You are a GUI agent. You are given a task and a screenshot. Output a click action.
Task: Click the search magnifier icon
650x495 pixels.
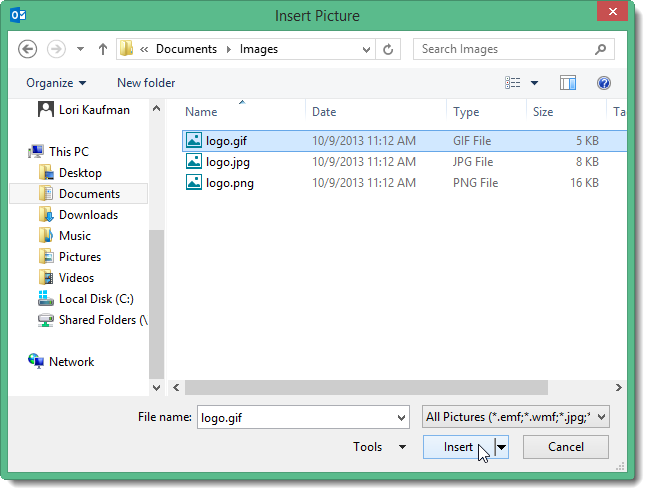click(600, 49)
